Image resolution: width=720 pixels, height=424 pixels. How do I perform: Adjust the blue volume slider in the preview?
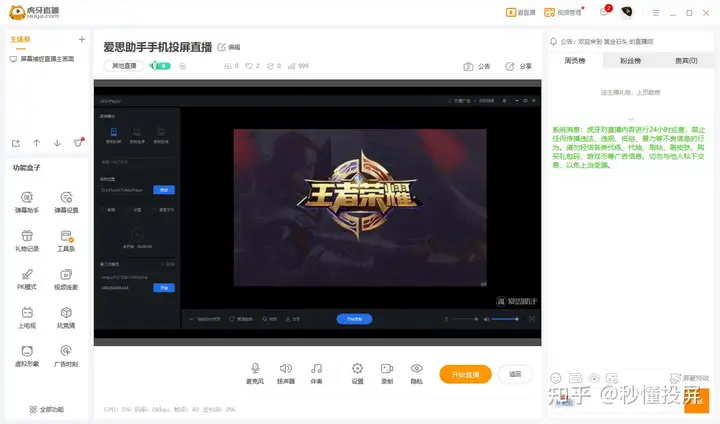(x=505, y=319)
